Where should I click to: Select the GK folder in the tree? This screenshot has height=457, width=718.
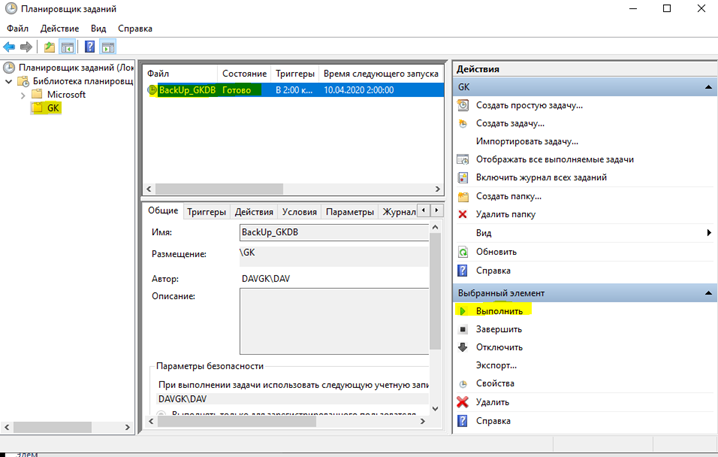53,108
